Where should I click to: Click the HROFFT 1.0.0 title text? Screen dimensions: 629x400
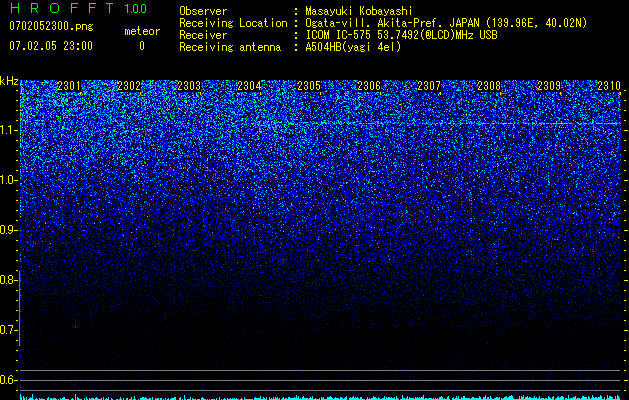79,8
